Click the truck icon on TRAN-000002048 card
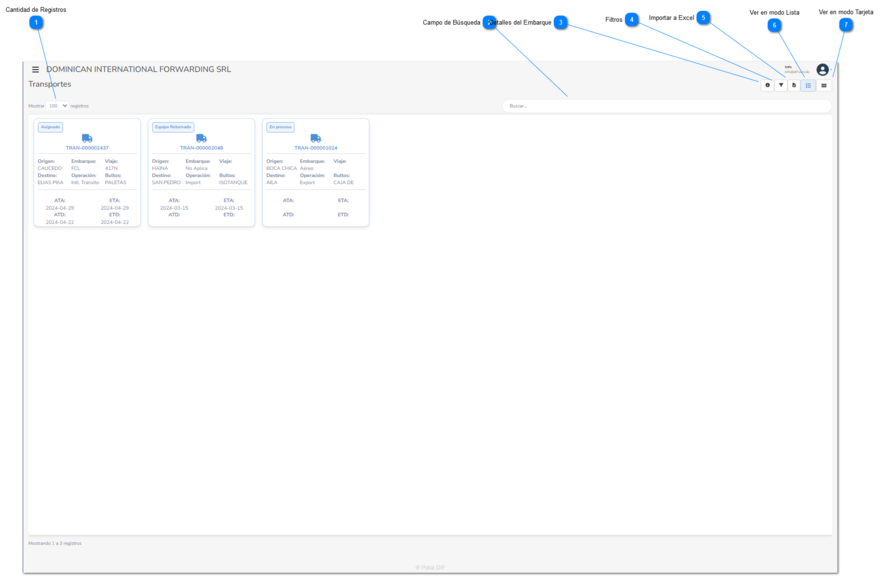 [x=201, y=138]
